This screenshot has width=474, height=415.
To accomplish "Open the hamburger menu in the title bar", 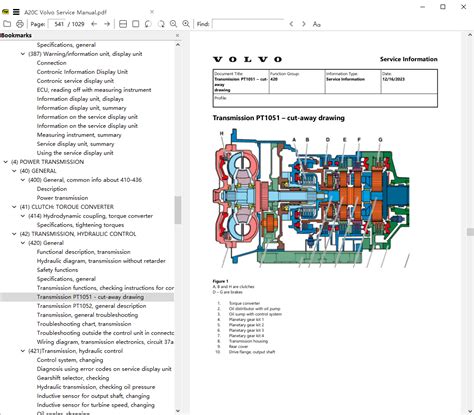I will point(16,12).
